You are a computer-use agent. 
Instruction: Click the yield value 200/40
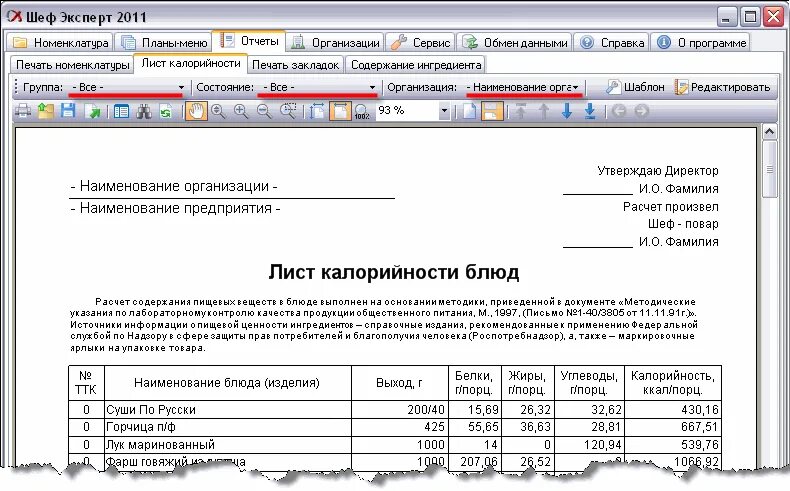426,409
